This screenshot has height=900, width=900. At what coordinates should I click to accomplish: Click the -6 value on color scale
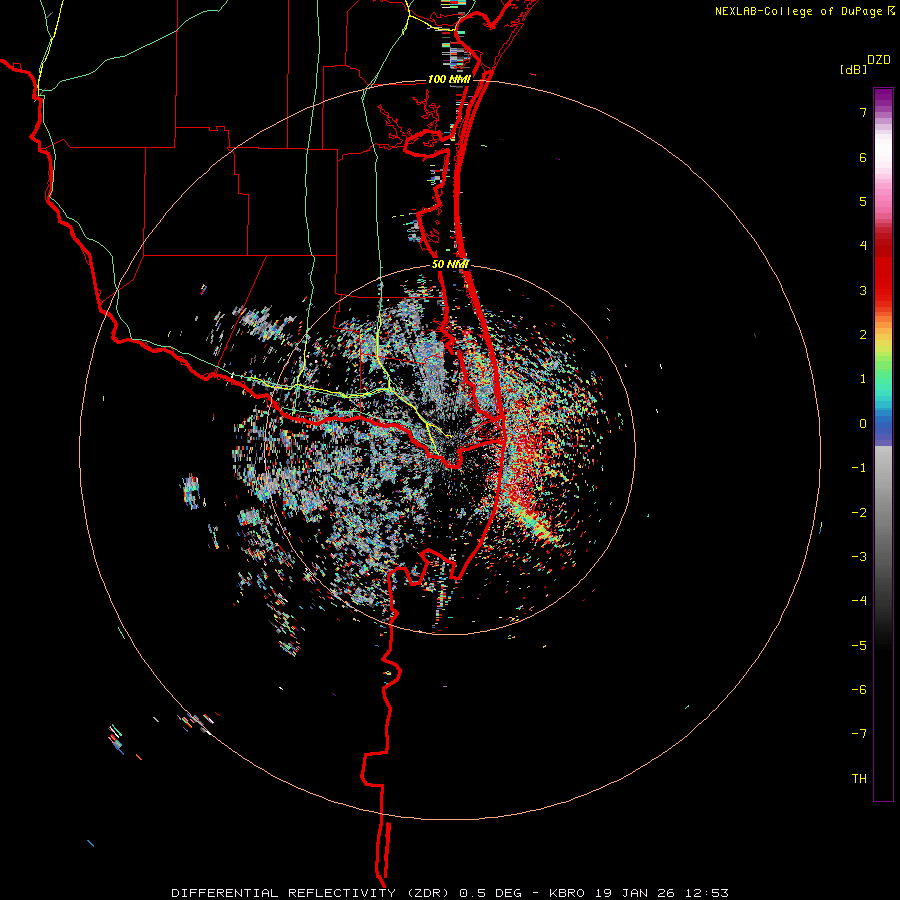pos(859,690)
